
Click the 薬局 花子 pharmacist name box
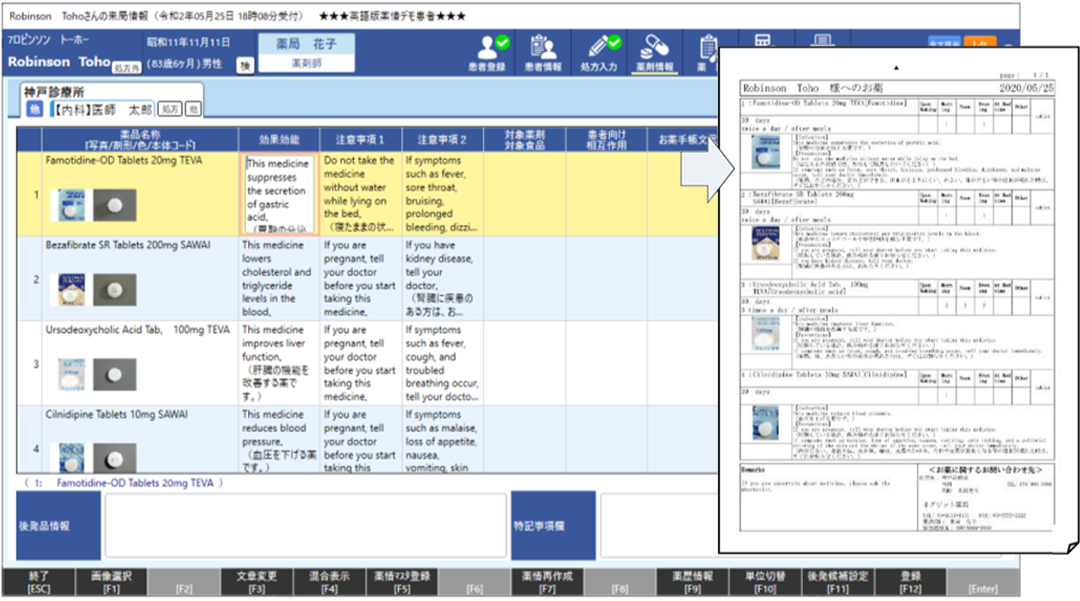pos(307,52)
